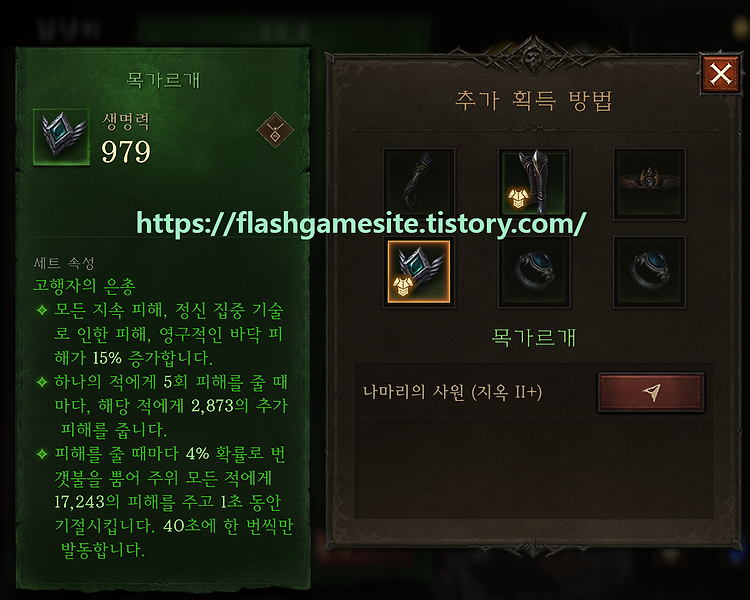Viewport: 750px width, 600px height.
Task: Click the 4% lightning chance set bonus
Action: 165,501
